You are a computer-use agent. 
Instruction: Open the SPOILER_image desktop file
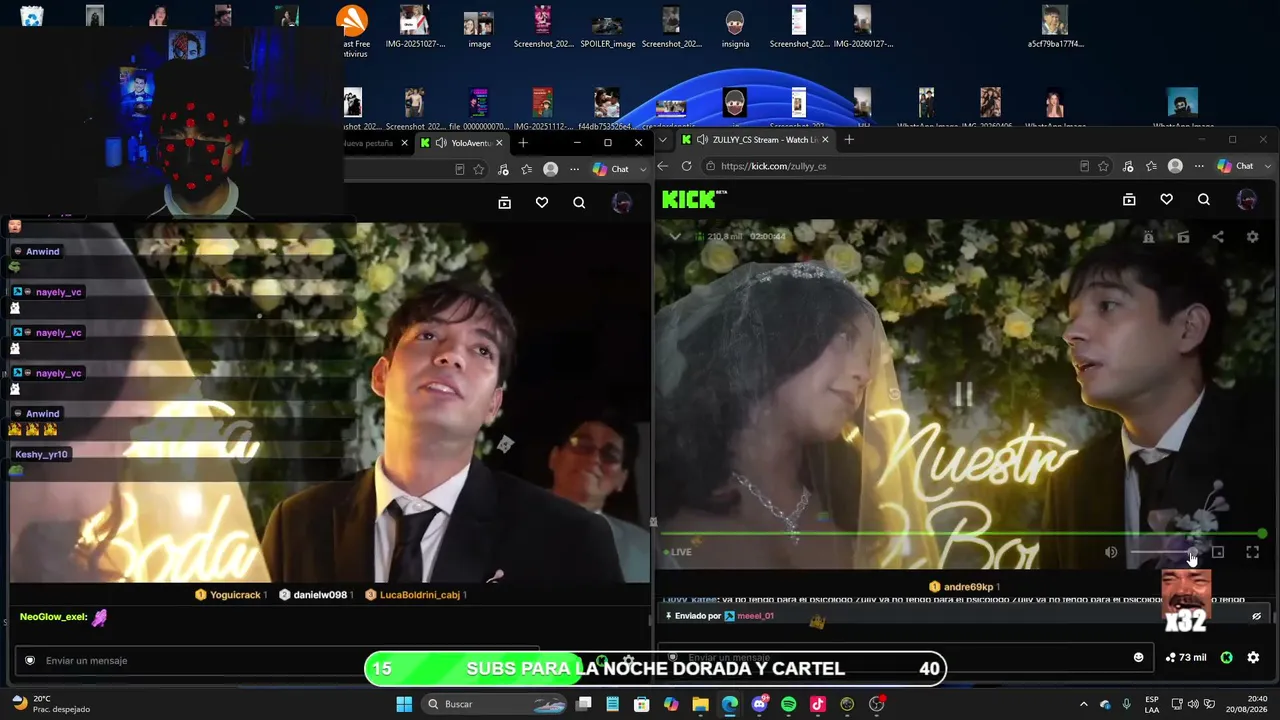(607, 27)
